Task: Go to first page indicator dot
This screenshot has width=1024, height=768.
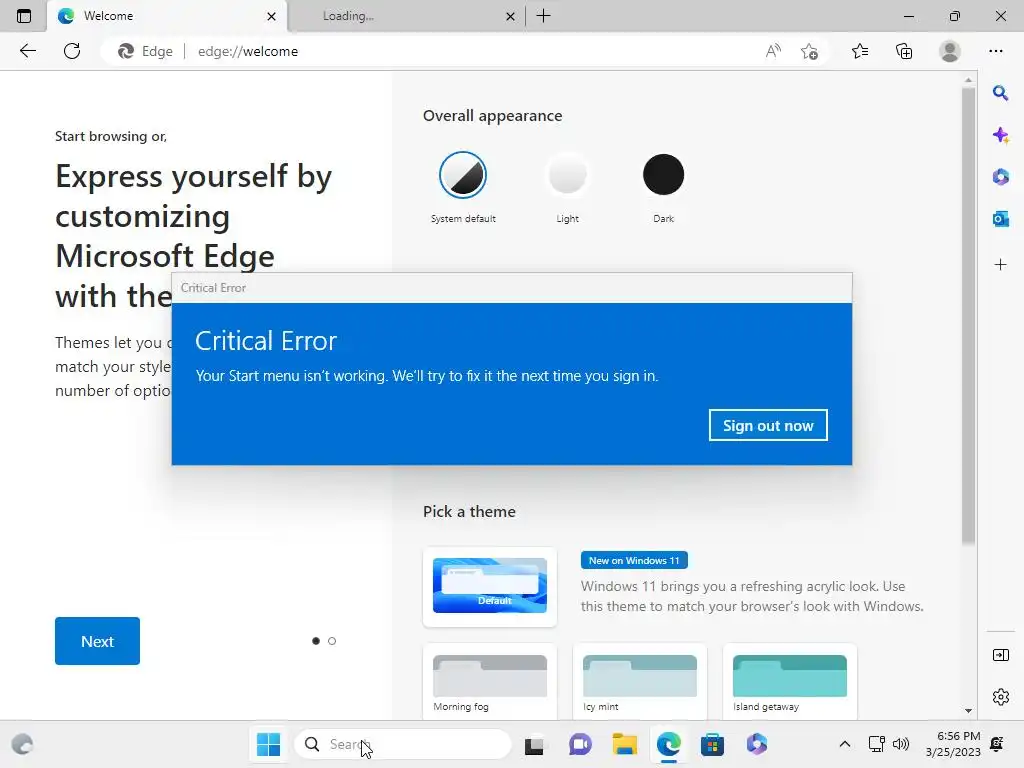Action: 316,641
